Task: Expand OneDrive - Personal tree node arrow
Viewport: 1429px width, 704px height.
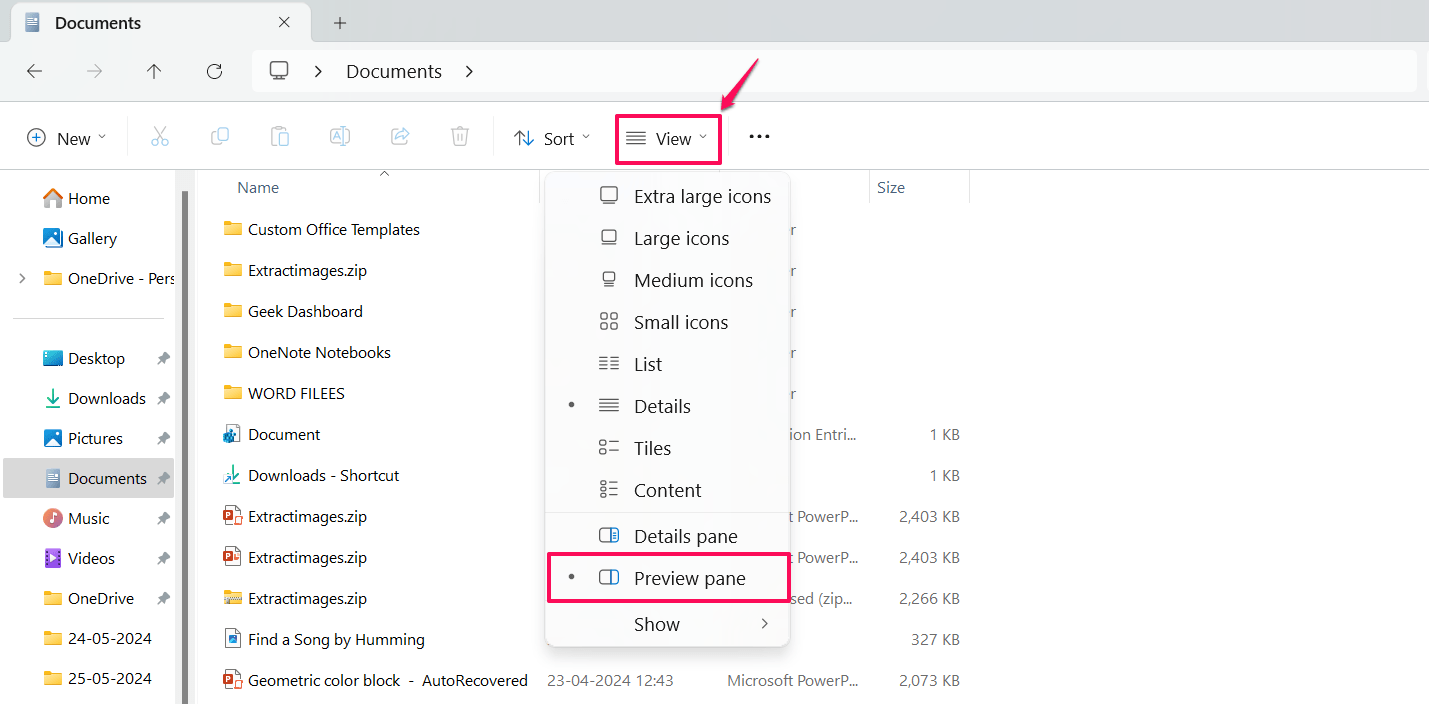Action: [x=22, y=278]
